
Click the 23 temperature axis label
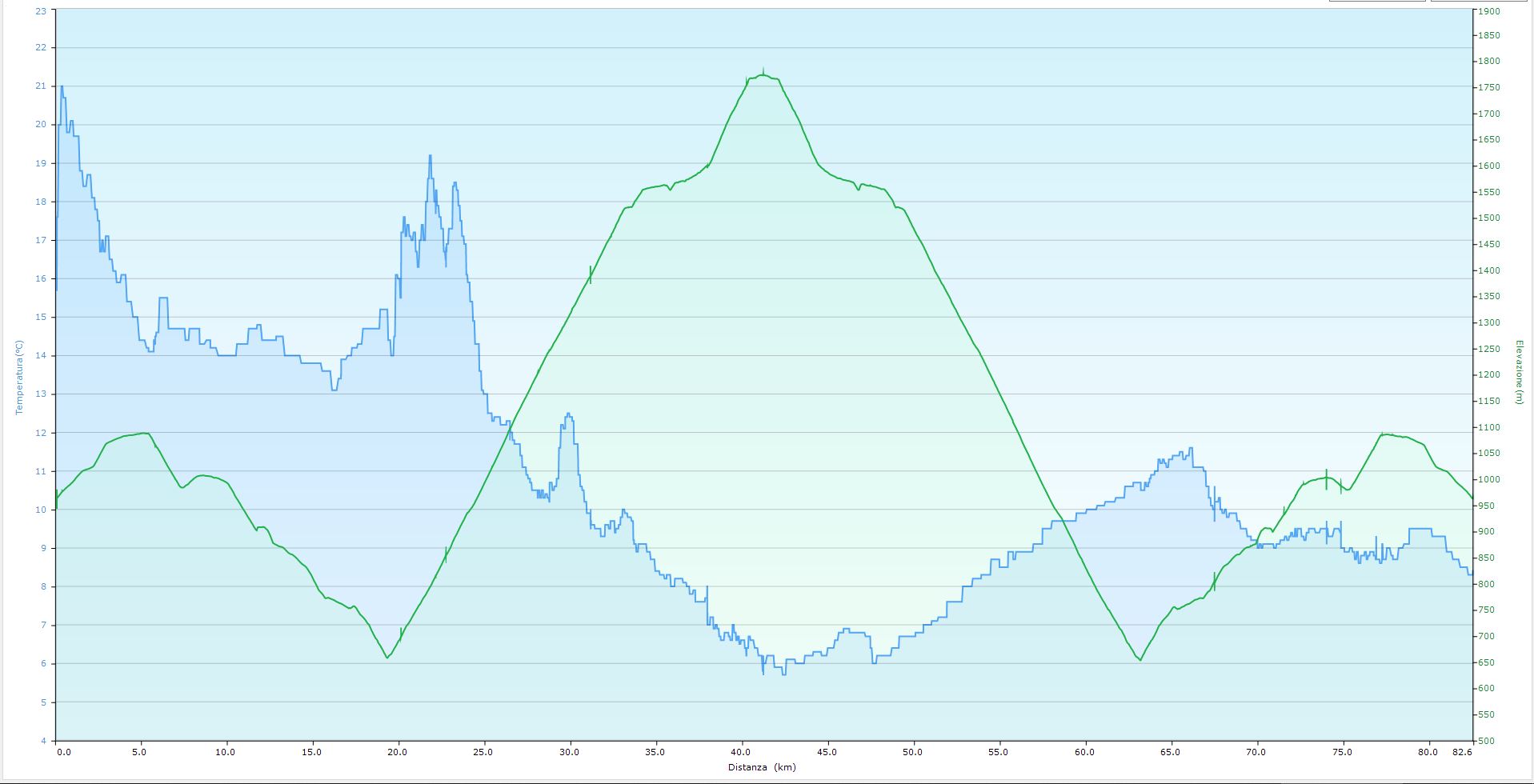(41, 11)
